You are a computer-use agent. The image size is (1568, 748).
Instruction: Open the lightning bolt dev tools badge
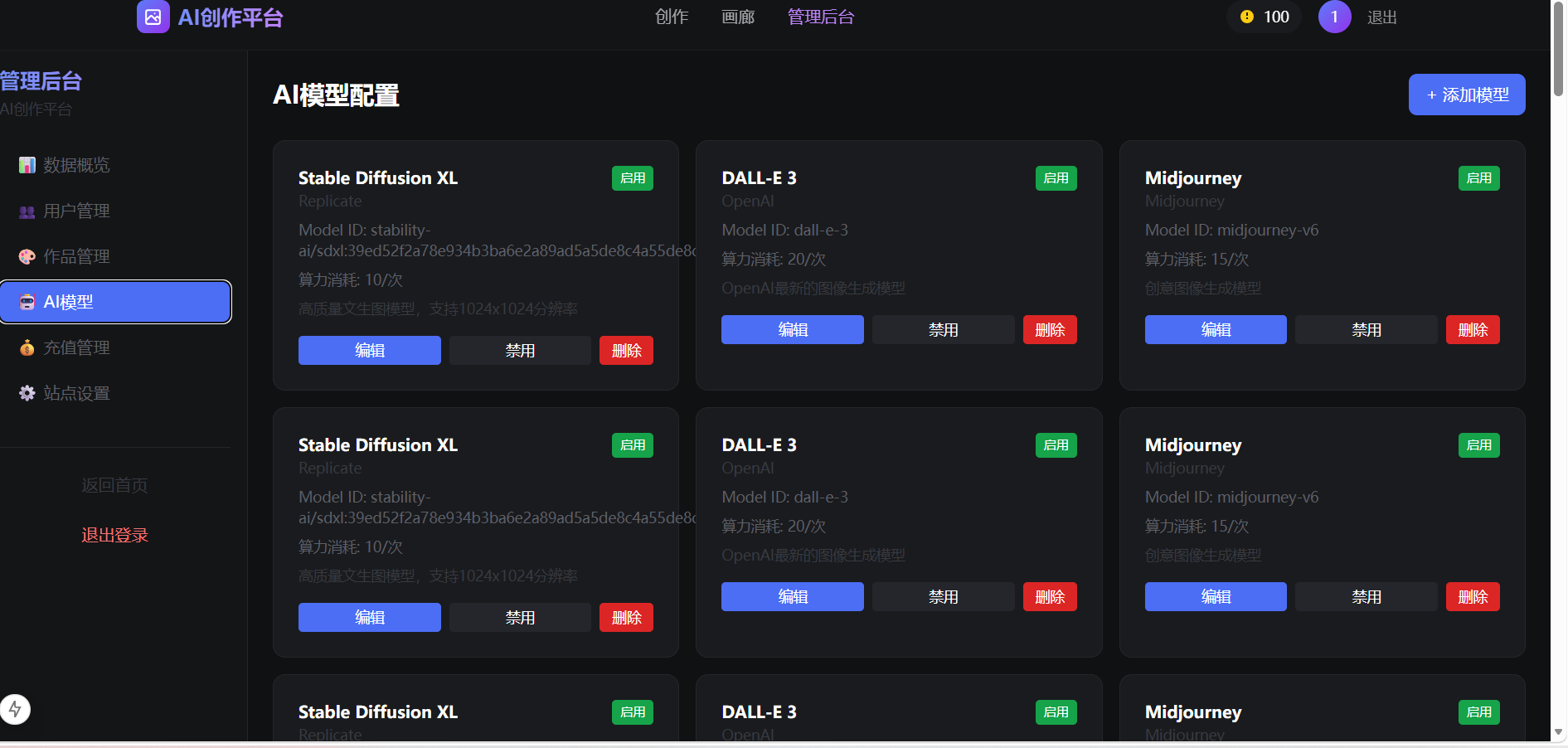(15, 709)
